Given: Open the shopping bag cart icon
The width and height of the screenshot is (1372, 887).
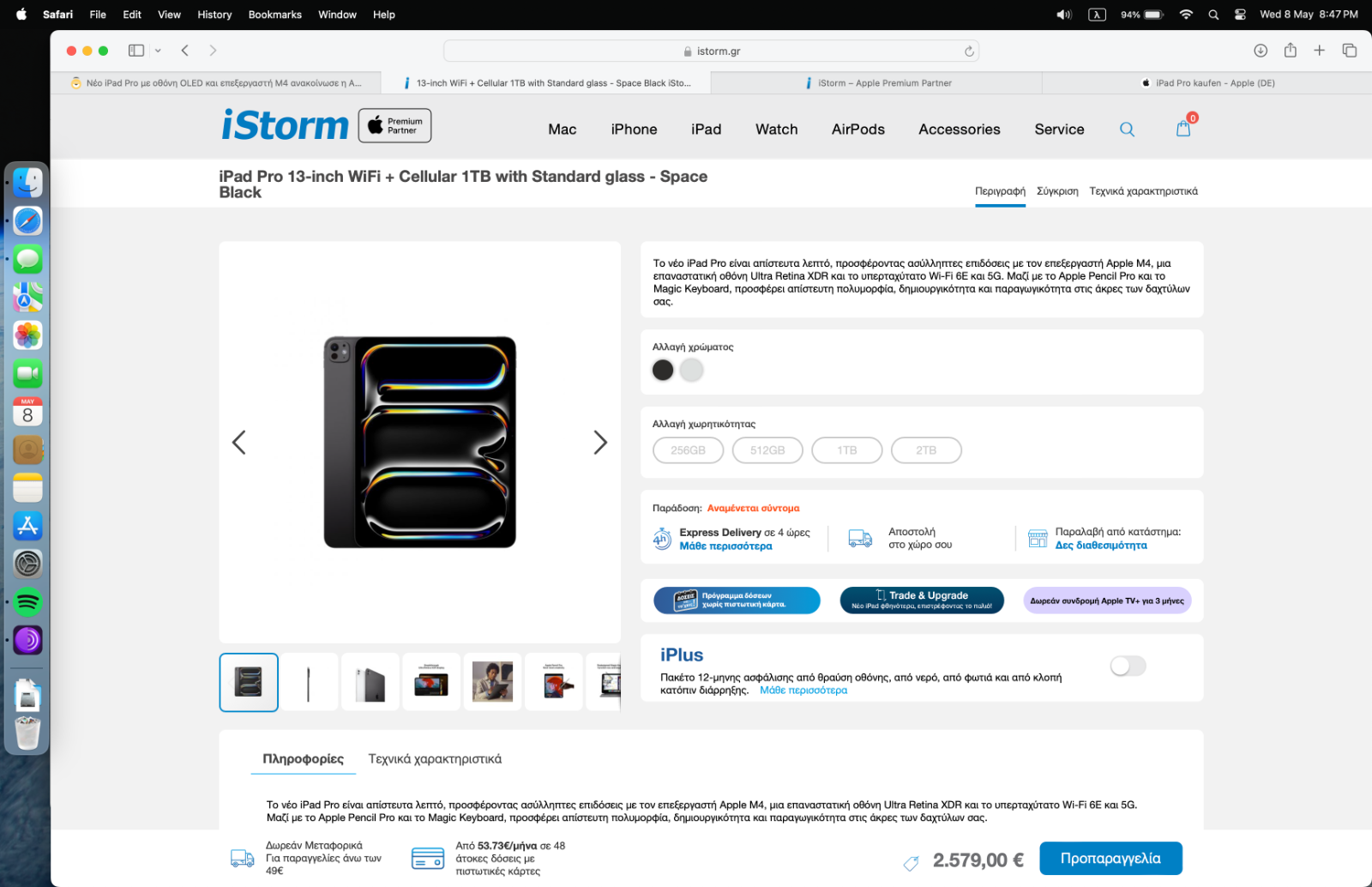Looking at the screenshot, I should point(1183,129).
